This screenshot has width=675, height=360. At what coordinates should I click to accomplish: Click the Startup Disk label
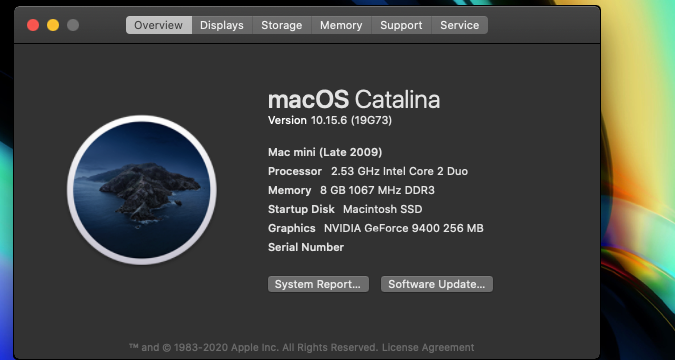[301, 209]
